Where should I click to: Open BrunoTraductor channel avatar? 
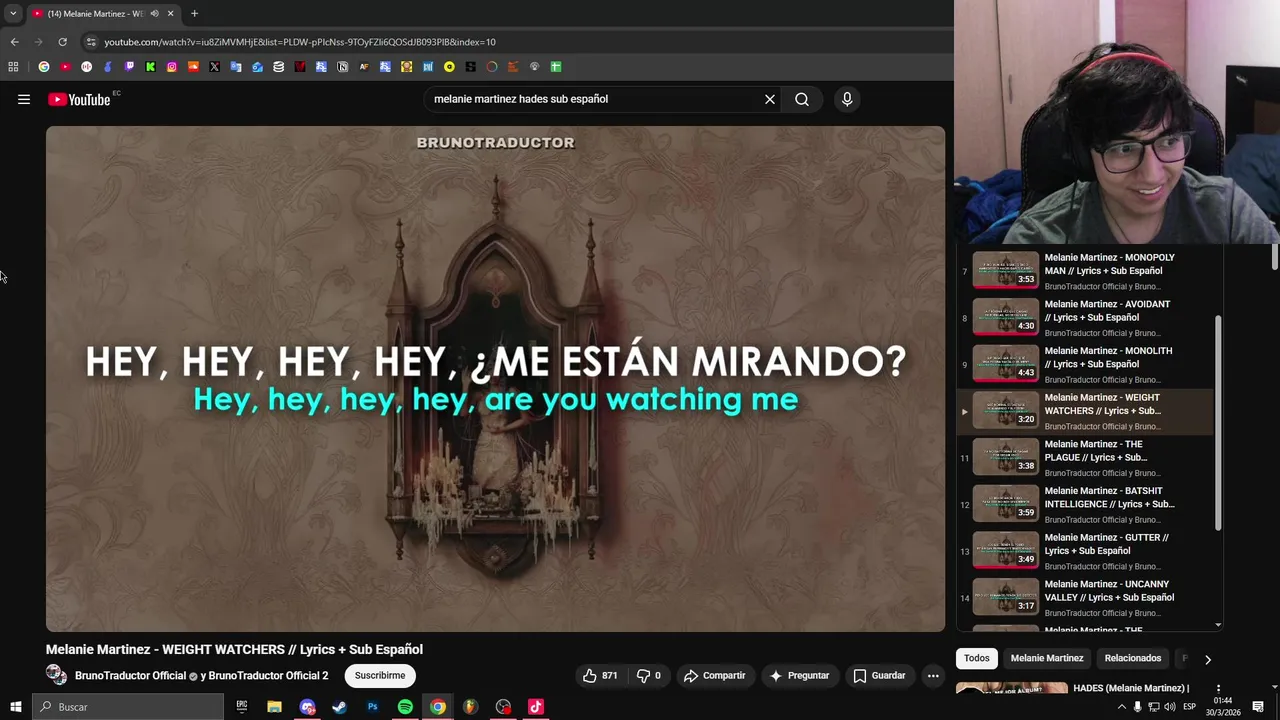click(x=56, y=675)
